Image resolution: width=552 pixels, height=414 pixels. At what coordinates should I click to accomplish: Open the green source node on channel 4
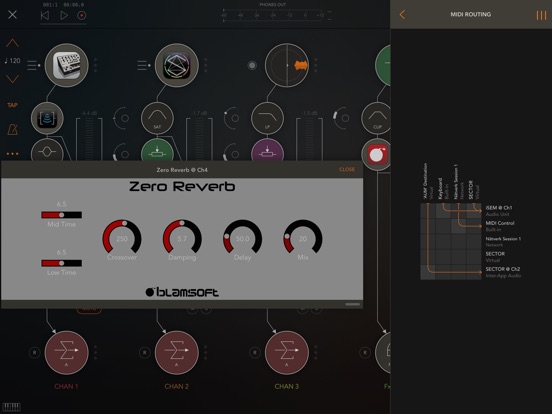(x=383, y=65)
